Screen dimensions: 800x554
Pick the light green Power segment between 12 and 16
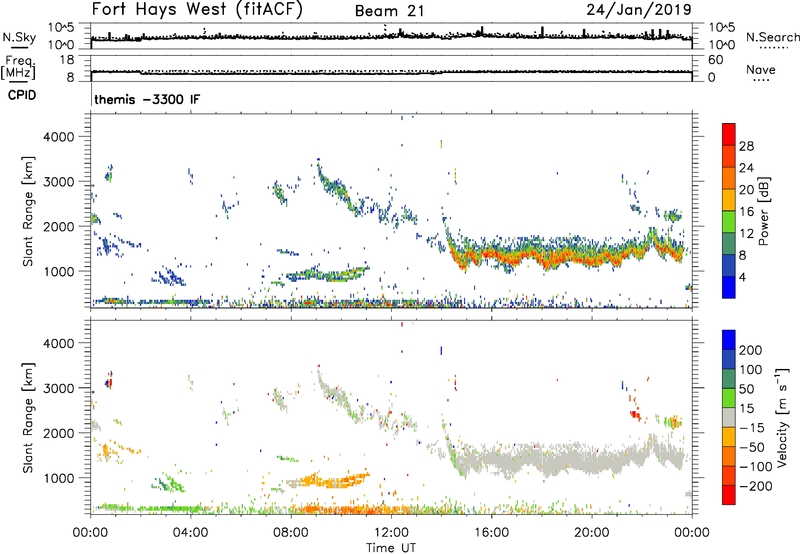pyautogui.click(x=729, y=222)
